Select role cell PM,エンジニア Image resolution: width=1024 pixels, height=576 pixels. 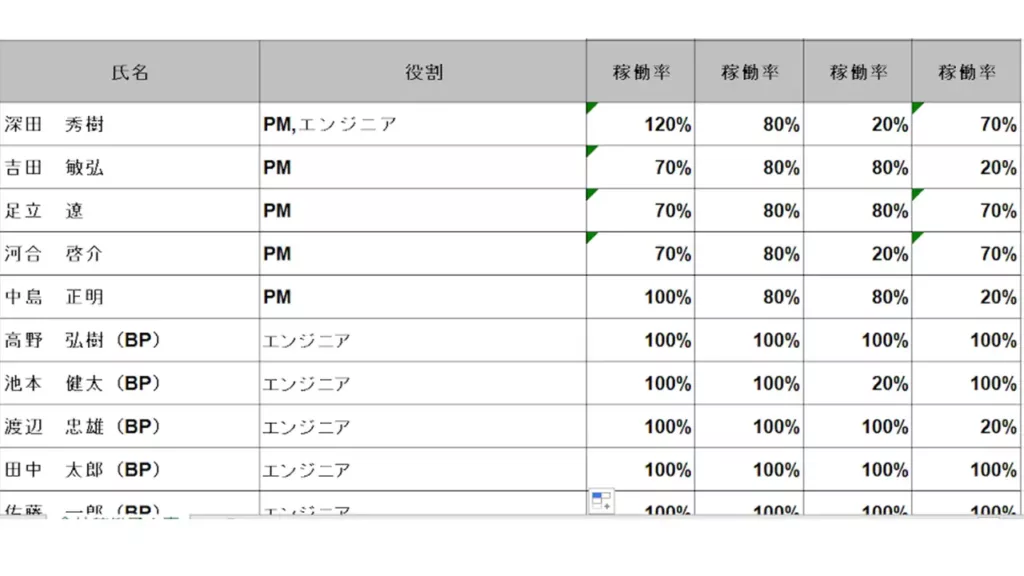coord(423,124)
